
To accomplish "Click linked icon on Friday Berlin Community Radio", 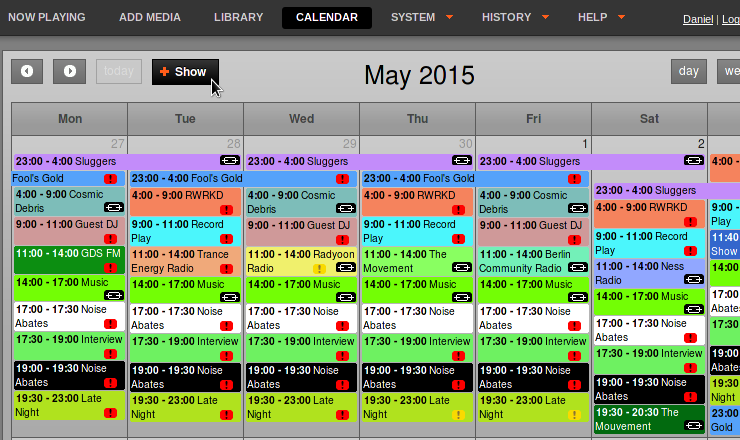I will pos(578,268).
